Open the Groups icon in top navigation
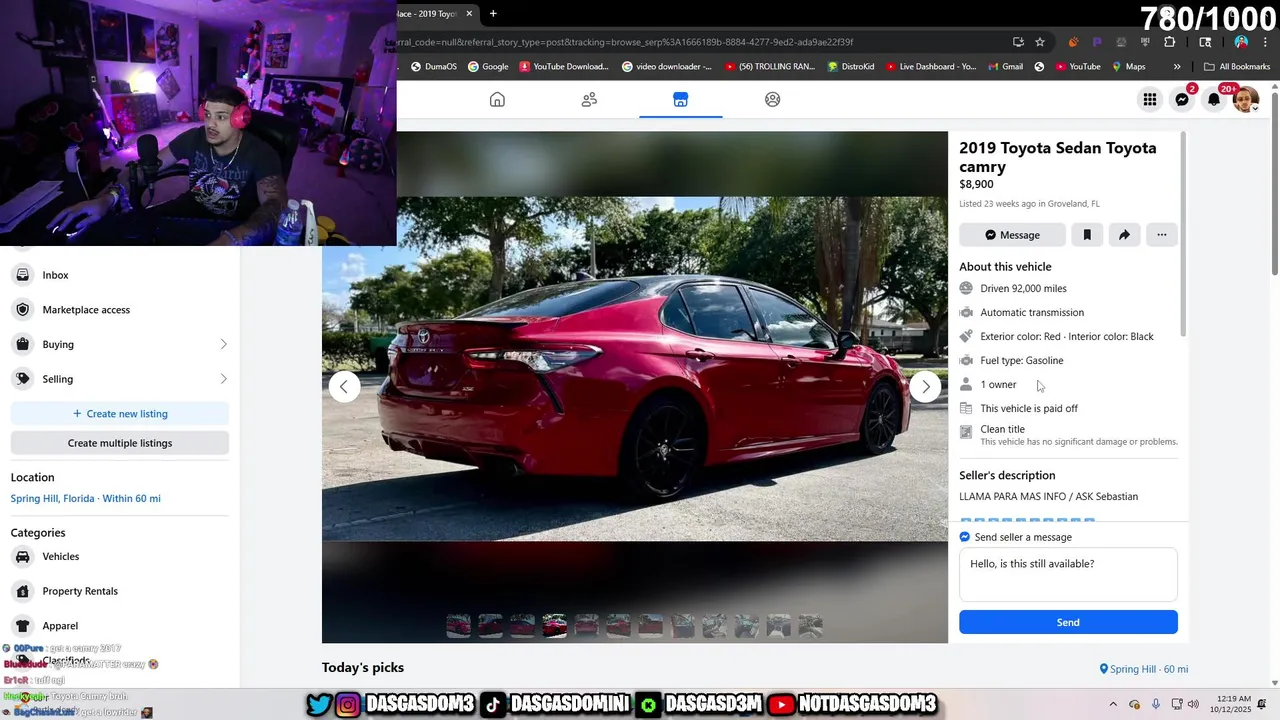The height and width of the screenshot is (720, 1280). click(x=772, y=99)
